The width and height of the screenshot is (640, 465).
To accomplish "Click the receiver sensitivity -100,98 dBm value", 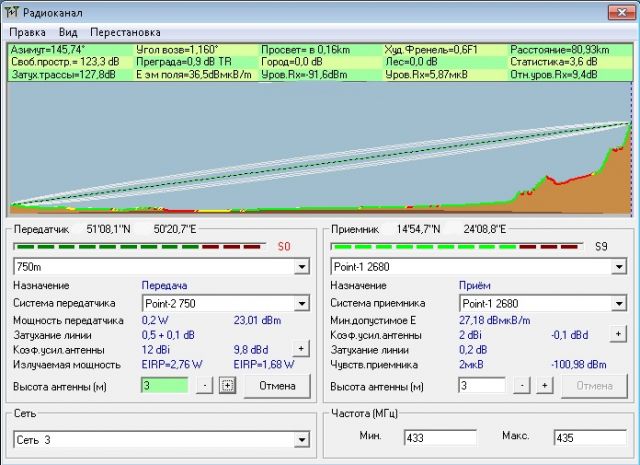I will (x=579, y=365).
